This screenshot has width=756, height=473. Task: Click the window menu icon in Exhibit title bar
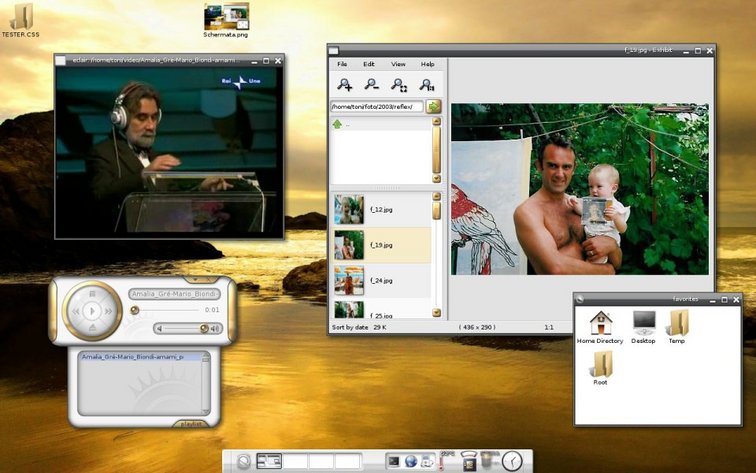pos(334,50)
